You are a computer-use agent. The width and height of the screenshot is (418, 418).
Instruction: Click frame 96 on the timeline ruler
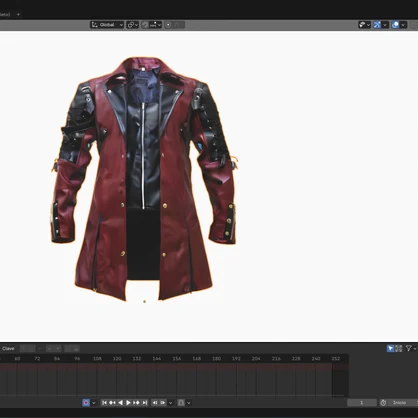77,359
